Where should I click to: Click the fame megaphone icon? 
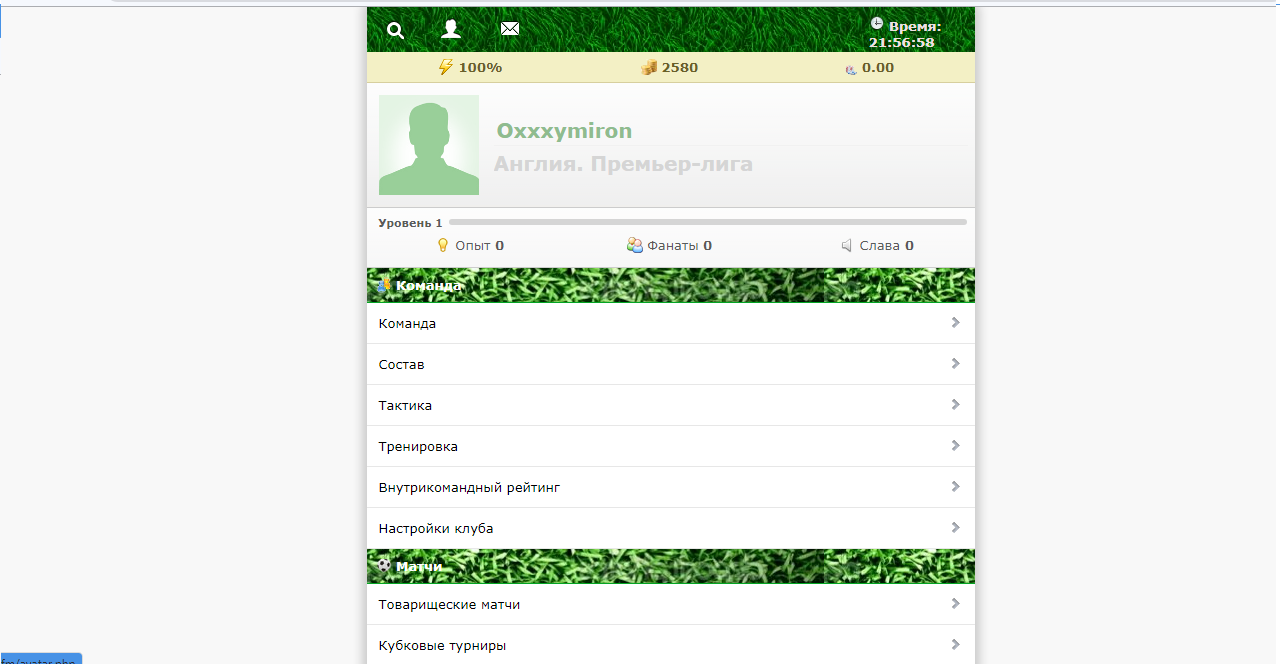pyautogui.click(x=847, y=245)
